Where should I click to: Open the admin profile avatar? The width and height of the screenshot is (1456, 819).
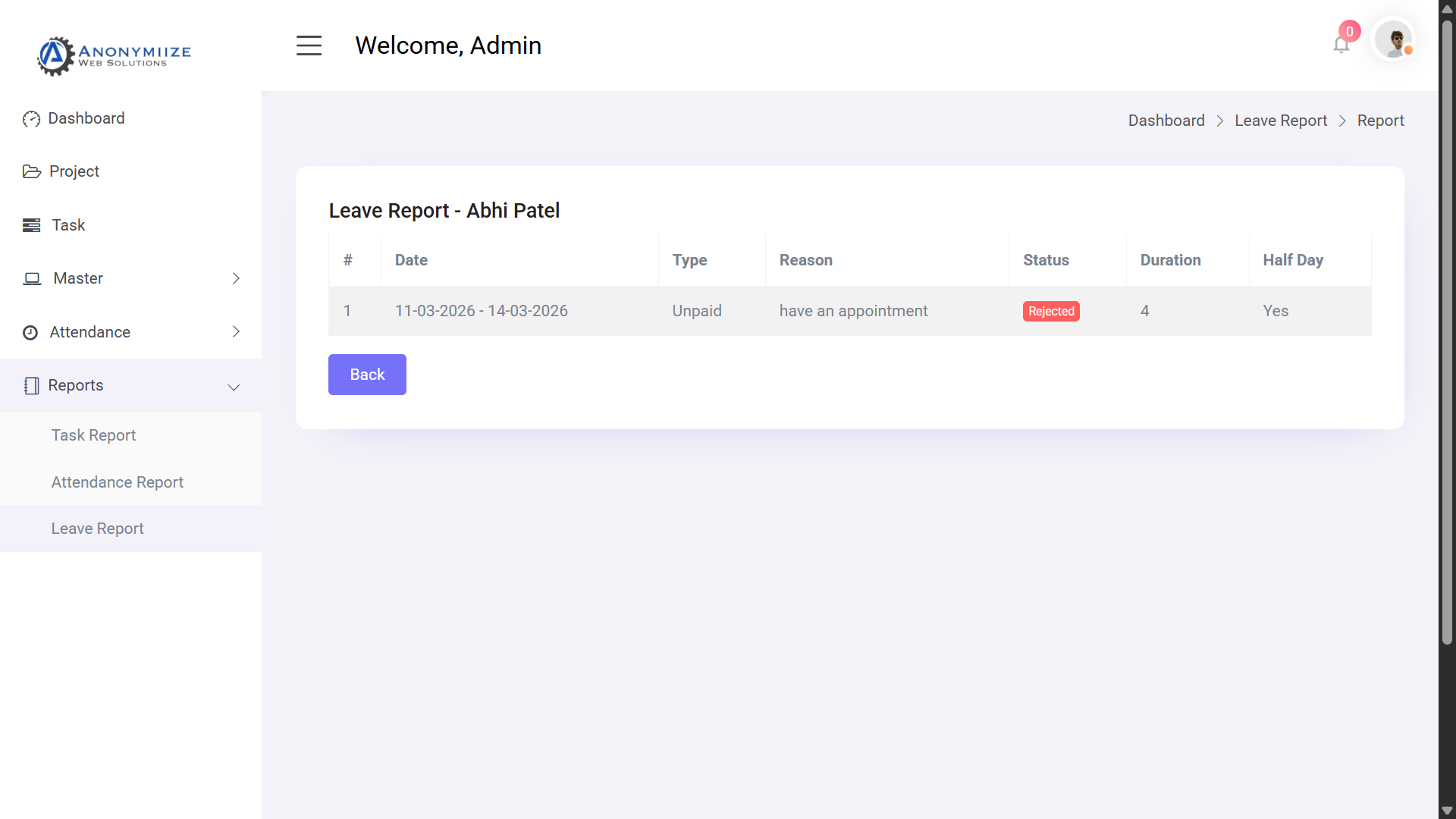point(1394,39)
